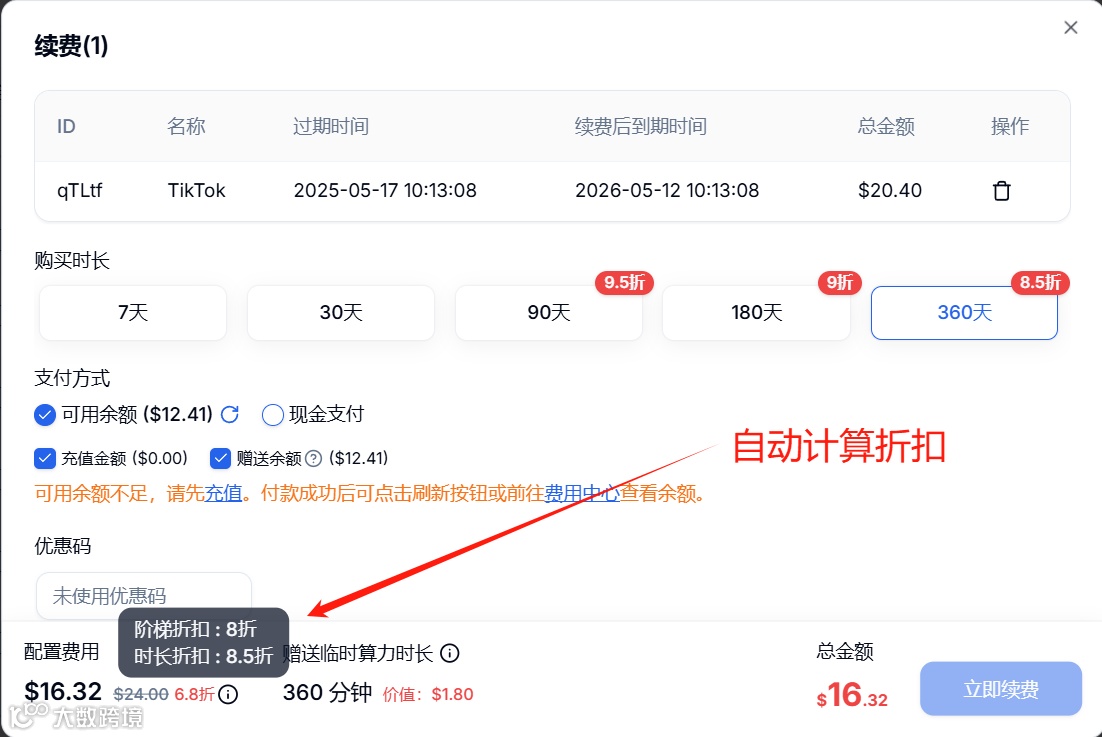Uncheck the 赠送余额 checkbox

pos(220,459)
